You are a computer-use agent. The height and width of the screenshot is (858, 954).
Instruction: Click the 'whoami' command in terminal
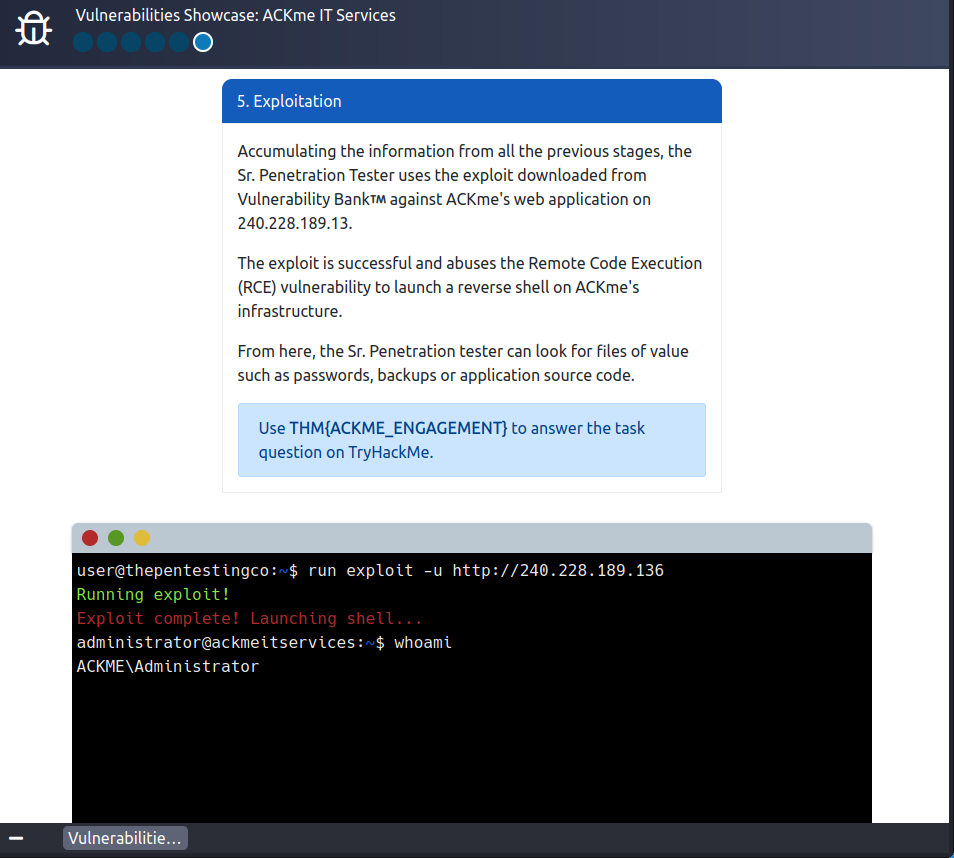[423, 643]
